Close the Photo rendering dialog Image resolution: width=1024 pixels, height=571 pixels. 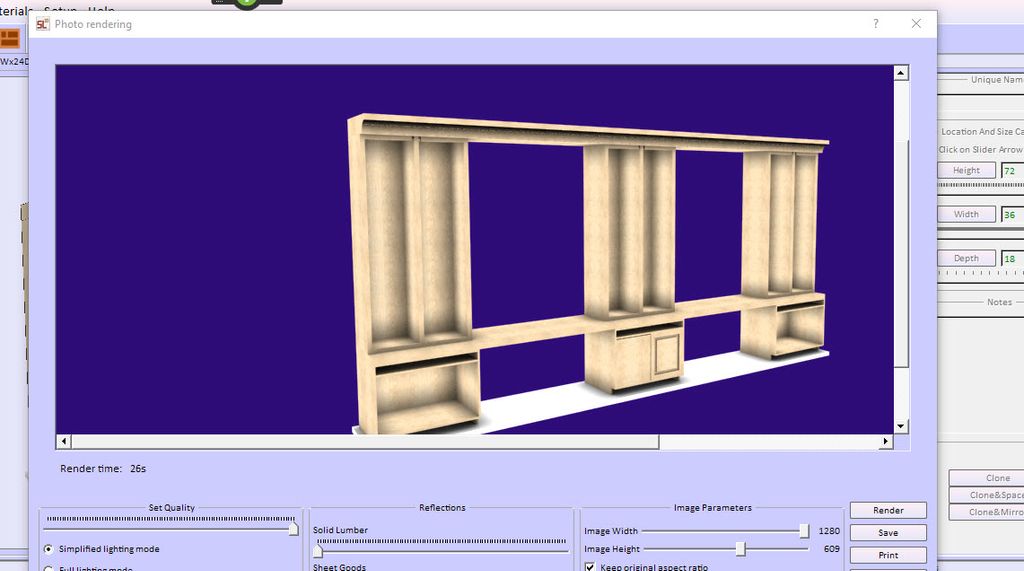point(916,24)
